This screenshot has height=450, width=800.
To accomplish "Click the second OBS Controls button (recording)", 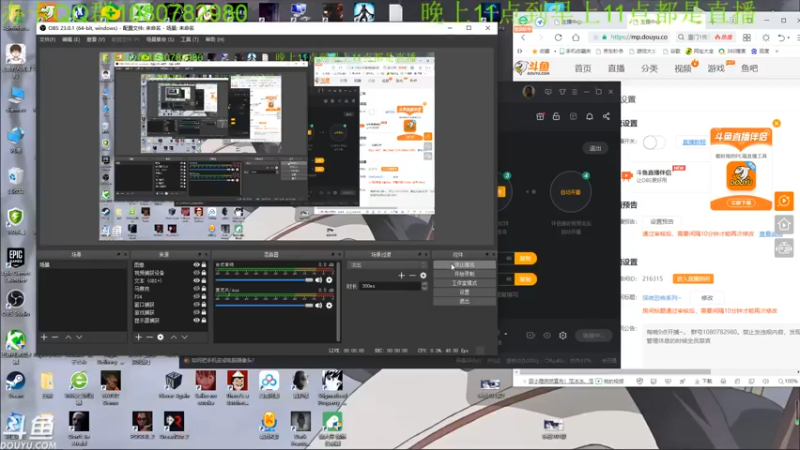I will click(464, 274).
